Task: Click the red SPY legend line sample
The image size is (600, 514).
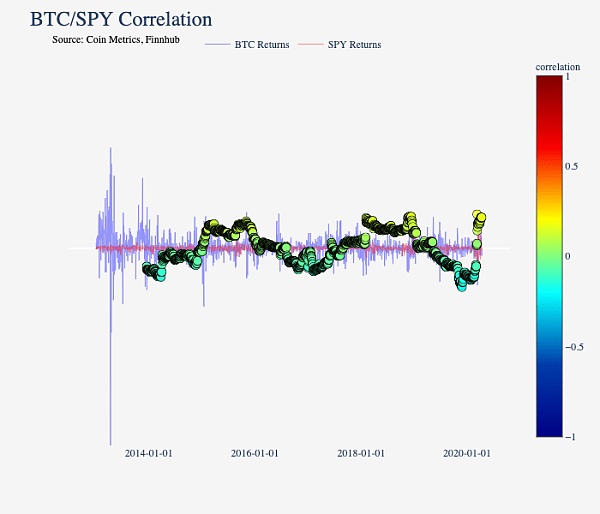Action: tap(311, 45)
